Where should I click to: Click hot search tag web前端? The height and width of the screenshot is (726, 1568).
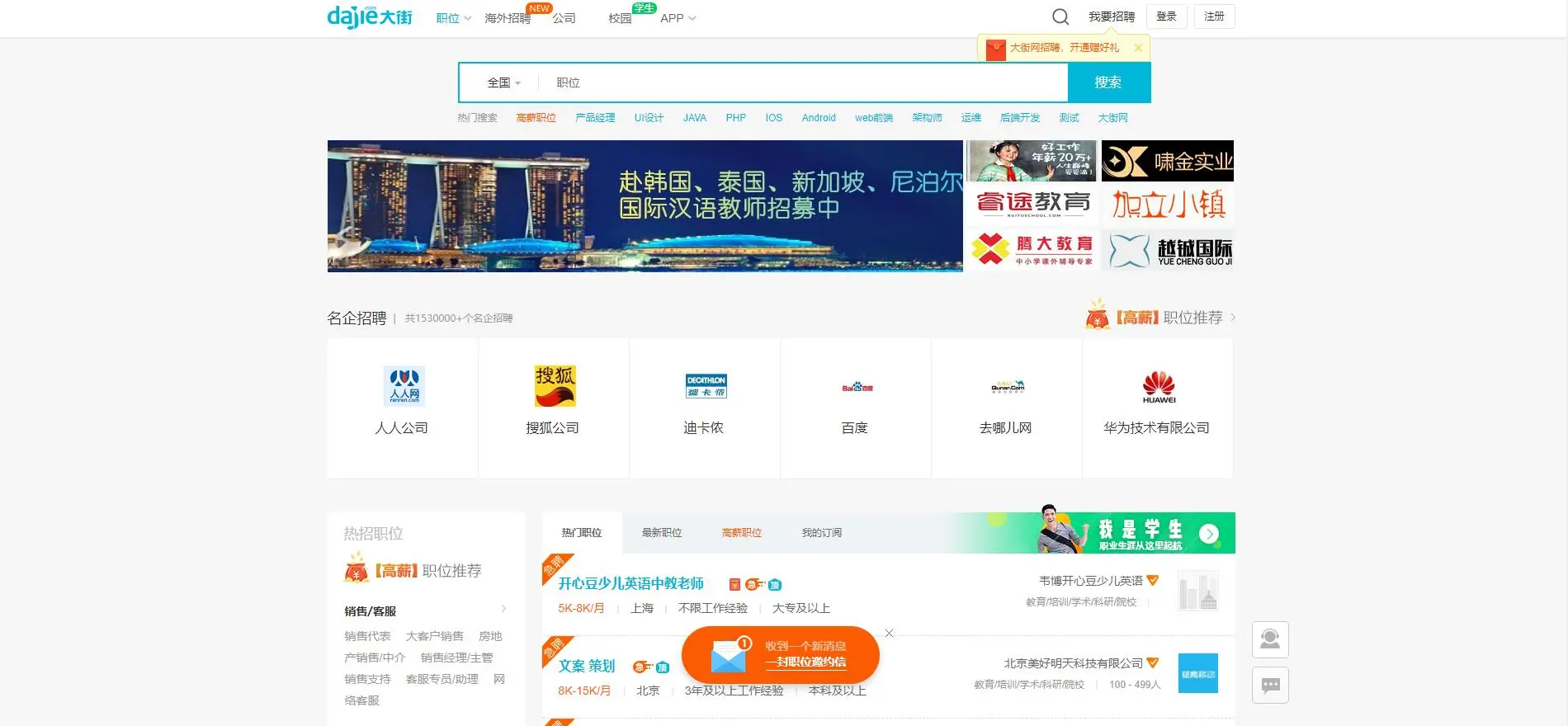pyautogui.click(x=874, y=118)
